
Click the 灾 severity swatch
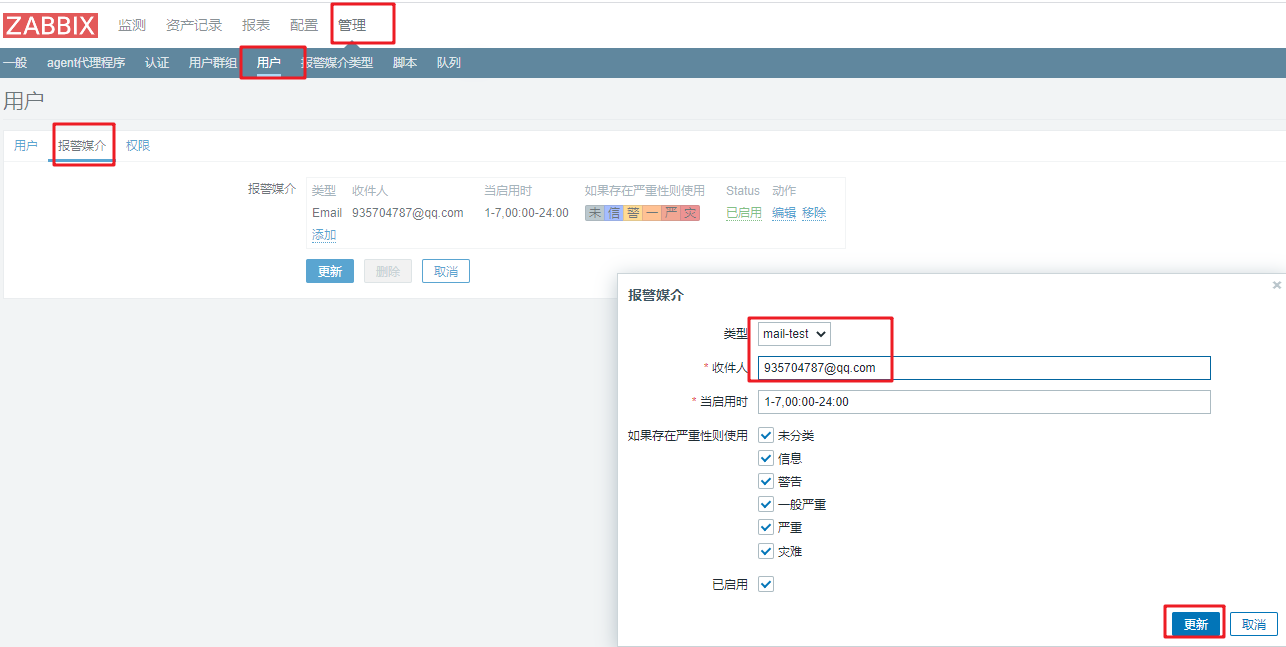pyautogui.click(x=690, y=213)
